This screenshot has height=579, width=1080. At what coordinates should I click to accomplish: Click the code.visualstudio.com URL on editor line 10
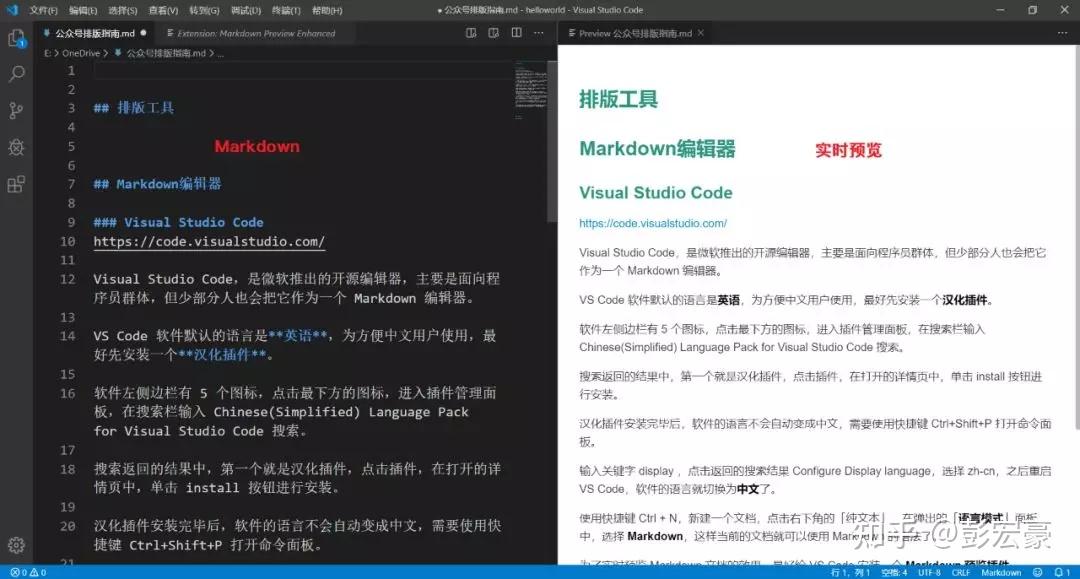pyautogui.click(x=209, y=242)
